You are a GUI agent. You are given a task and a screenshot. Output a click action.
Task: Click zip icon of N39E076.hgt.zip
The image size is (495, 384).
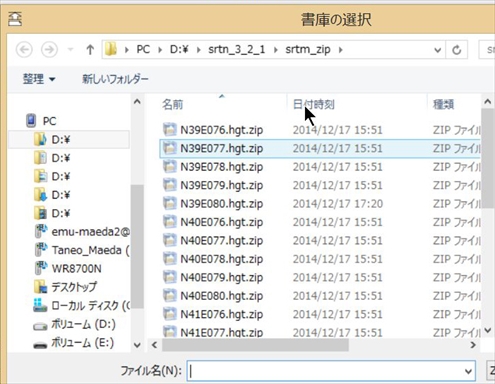tap(169, 129)
